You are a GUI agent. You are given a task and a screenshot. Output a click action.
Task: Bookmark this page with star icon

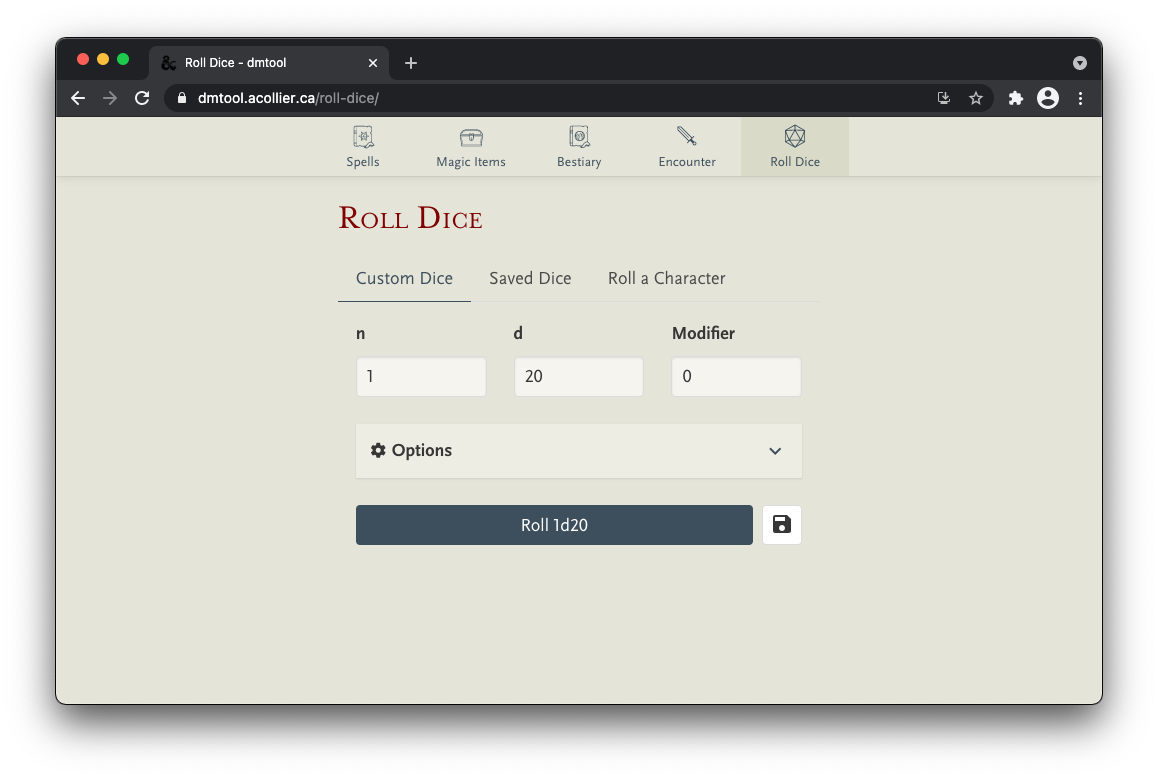[976, 98]
